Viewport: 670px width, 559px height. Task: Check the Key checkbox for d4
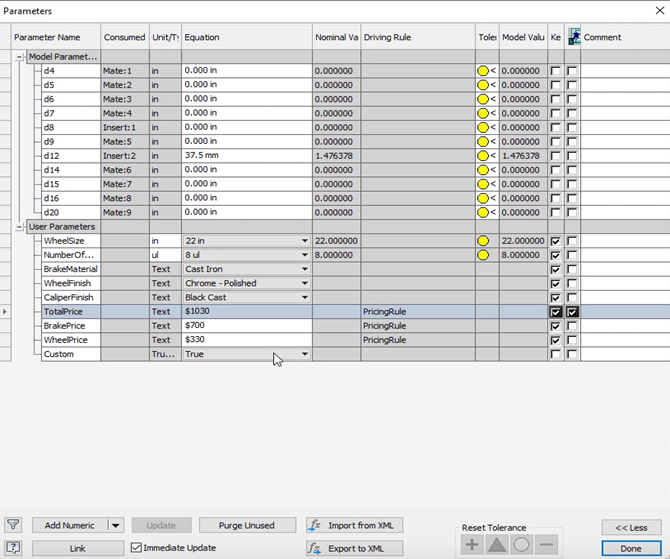555,71
